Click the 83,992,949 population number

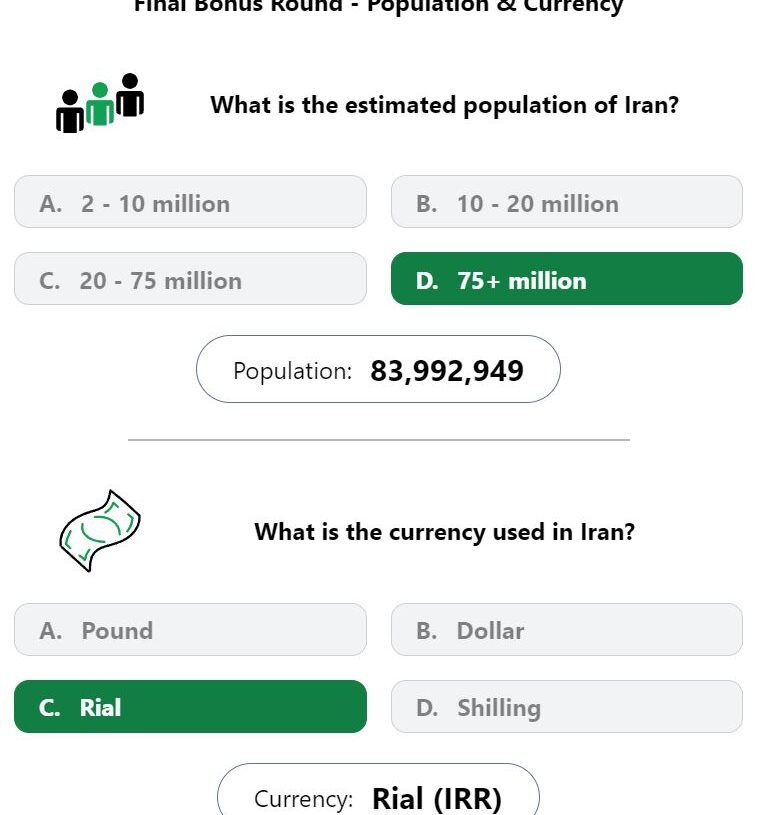pos(447,371)
